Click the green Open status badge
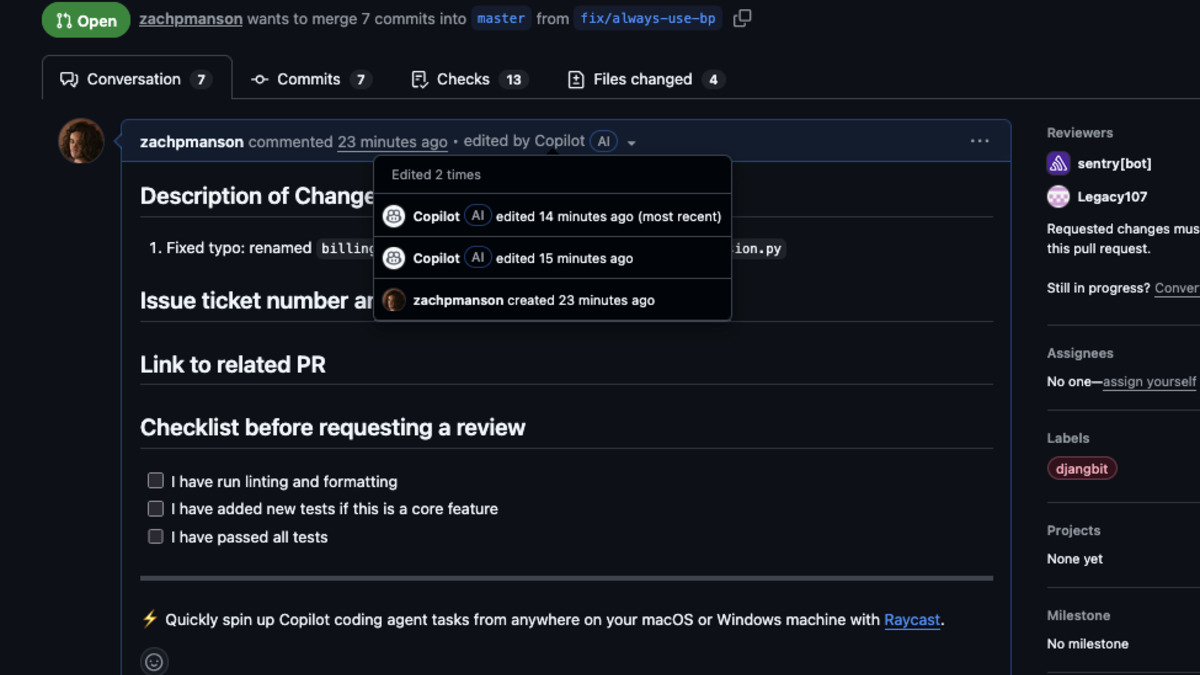This screenshot has width=1200, height=675. pyautogui.click(x=86, y=19)
